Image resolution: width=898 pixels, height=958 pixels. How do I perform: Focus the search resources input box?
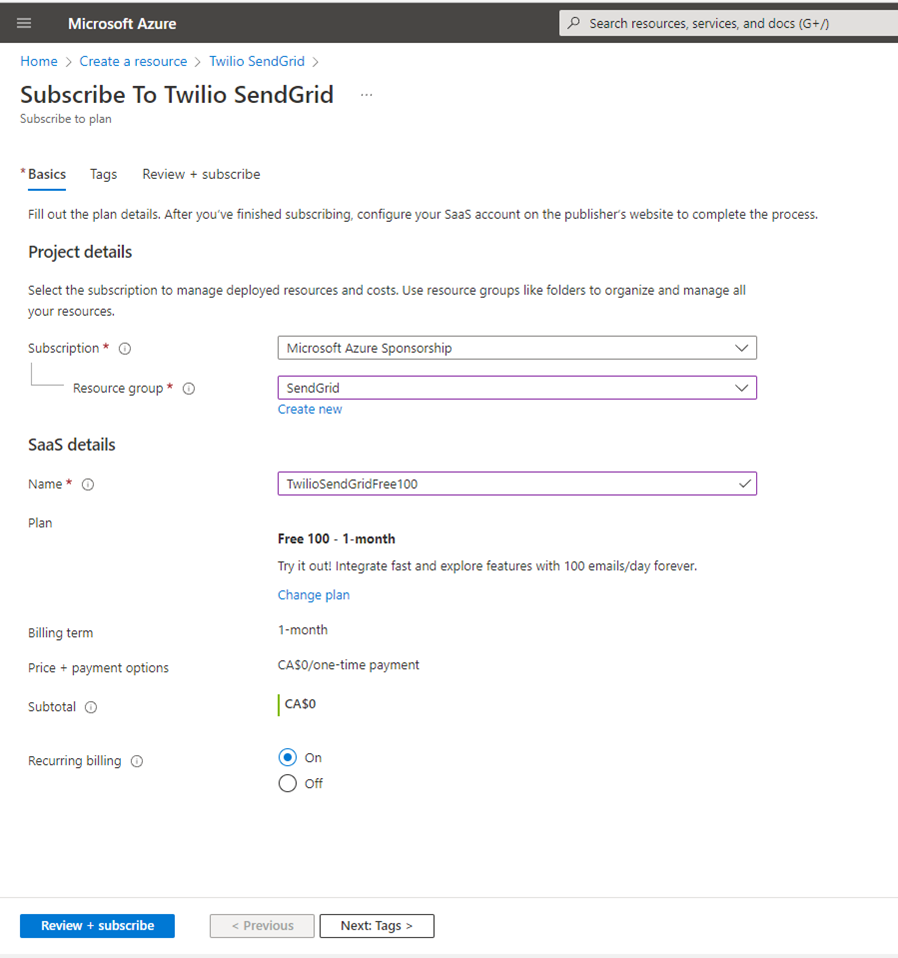[x=728, y=23]
